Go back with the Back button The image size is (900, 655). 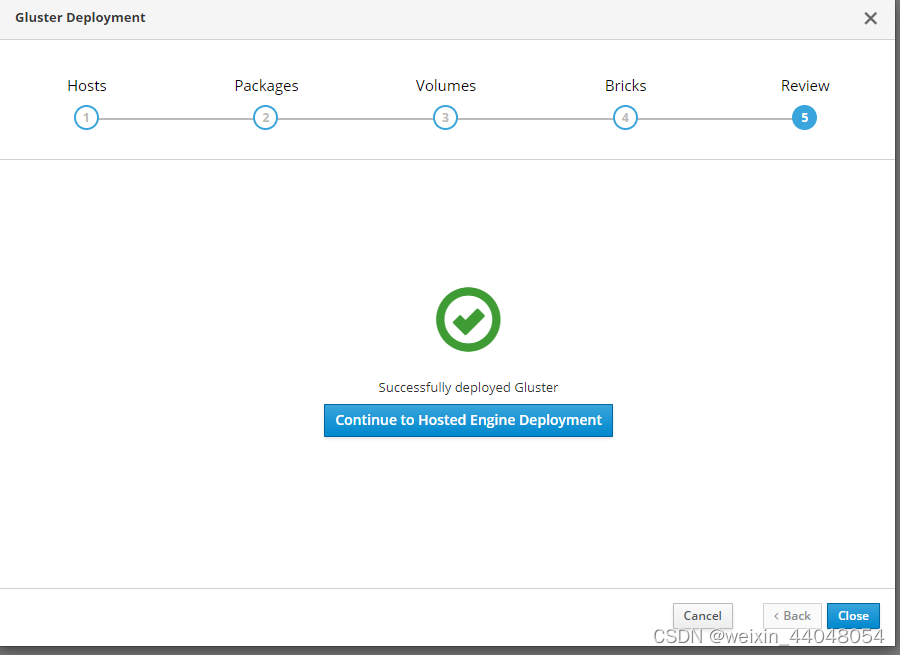click(792, 615)
